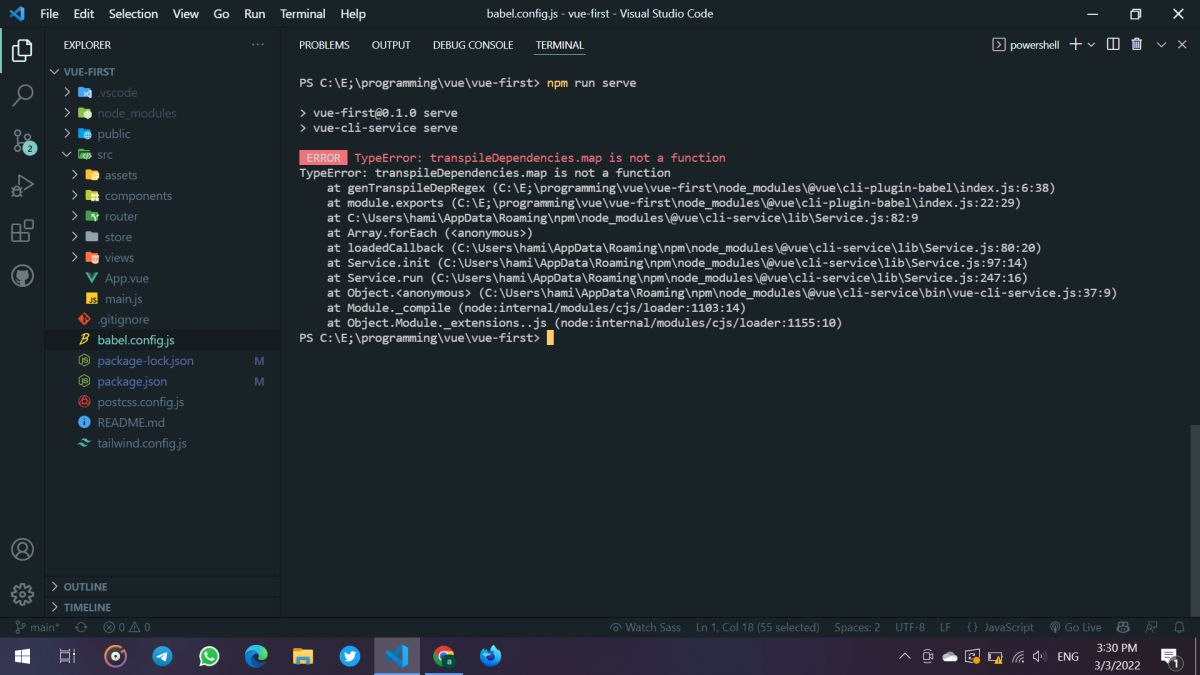Open the Search view icon
The image size is (1200, 675).
[22, 95]
